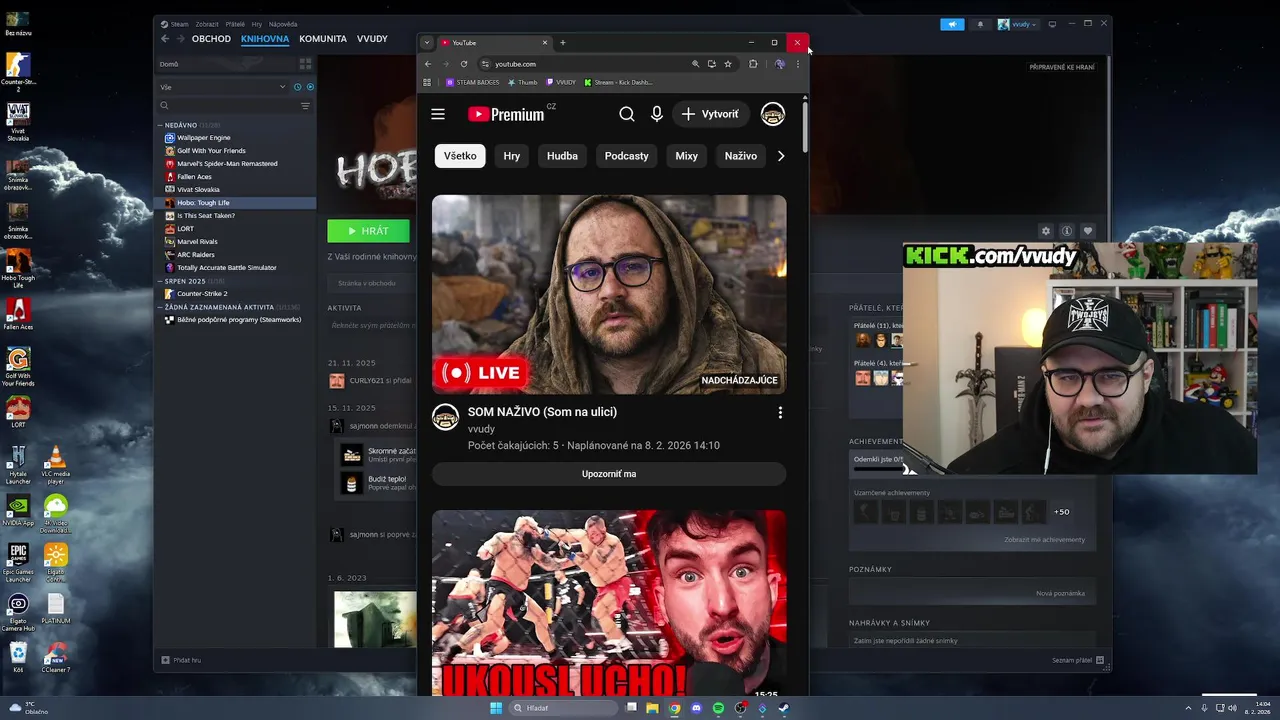Screen dimensions: 1280x720
Task: Open Steam library advanced filter icon
Action: (x=305, y=105)
